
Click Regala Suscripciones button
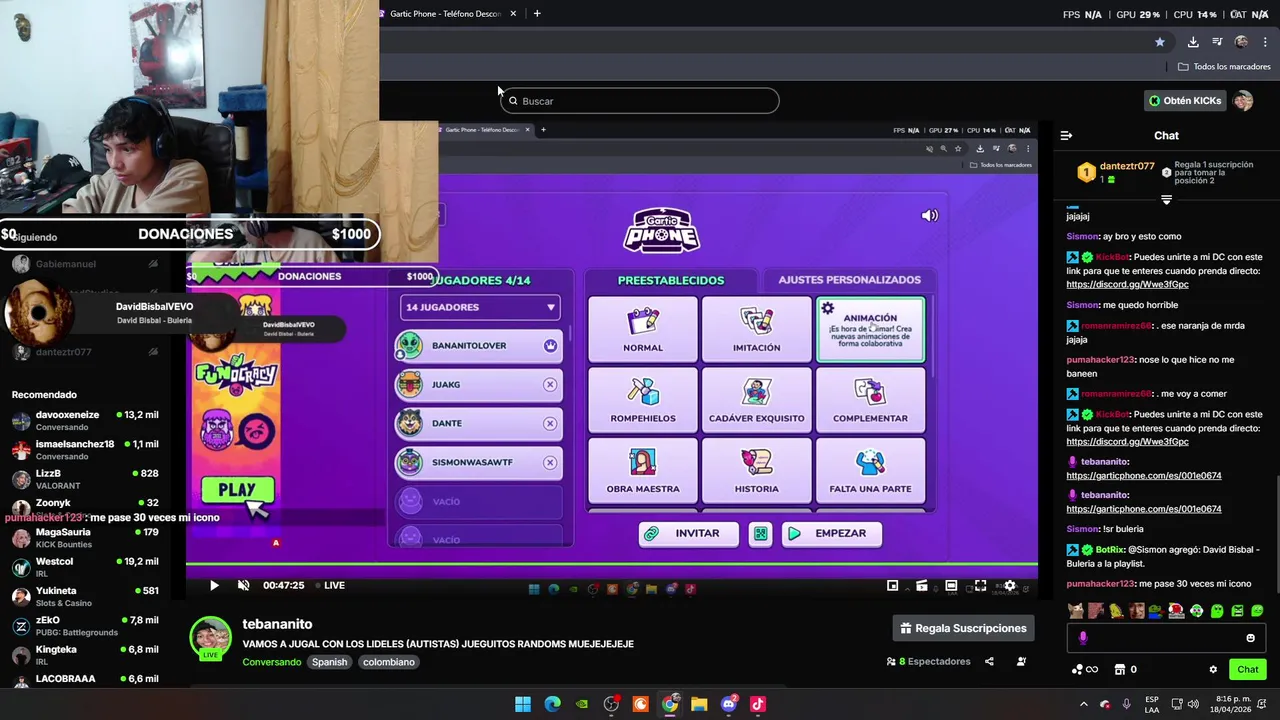[x=963, y=628]
